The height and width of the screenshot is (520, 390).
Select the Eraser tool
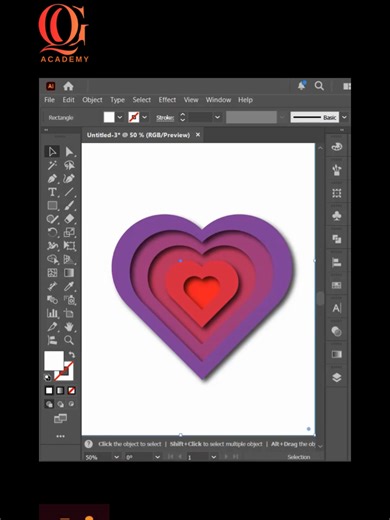69,219
